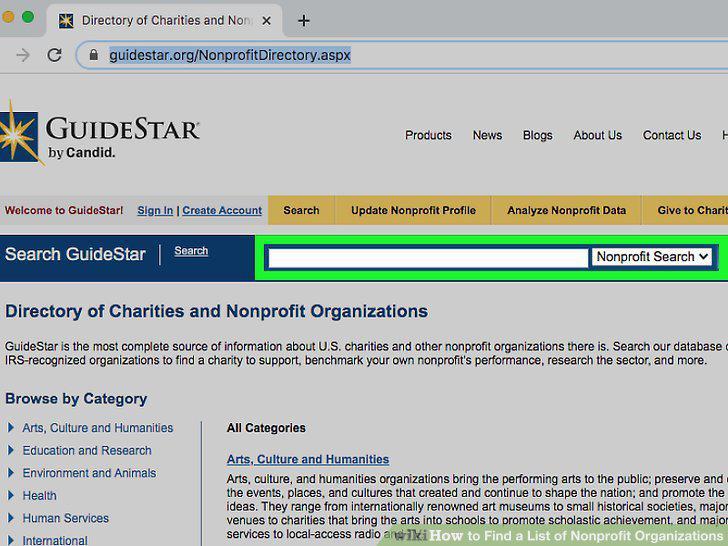Open the Contact Us page
Screen dimensions: 728x546
pos(672,135)
